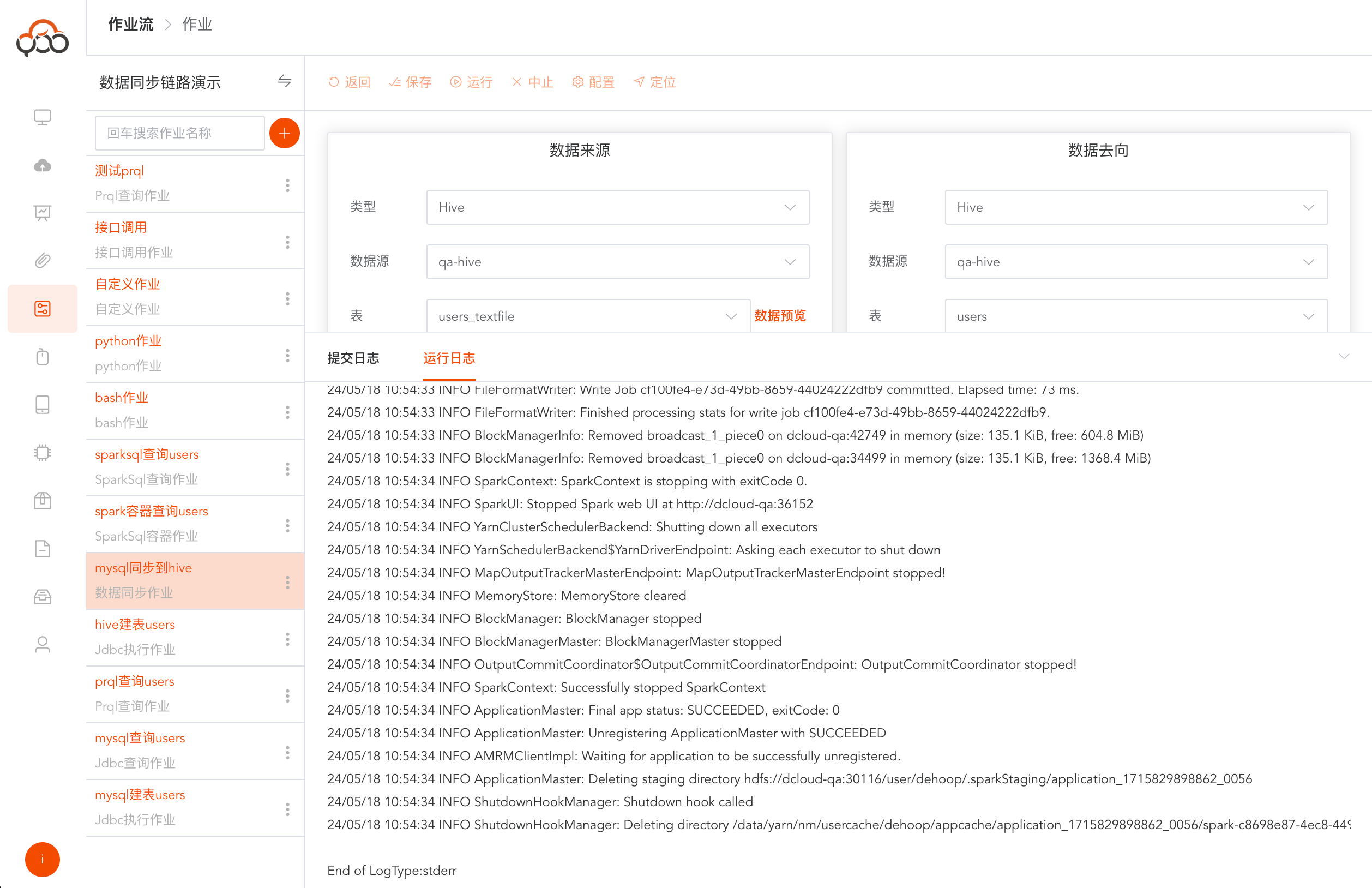Expand the source 类型 Hive dropdown
The image size is (1372, 888).
click(617, 207)
